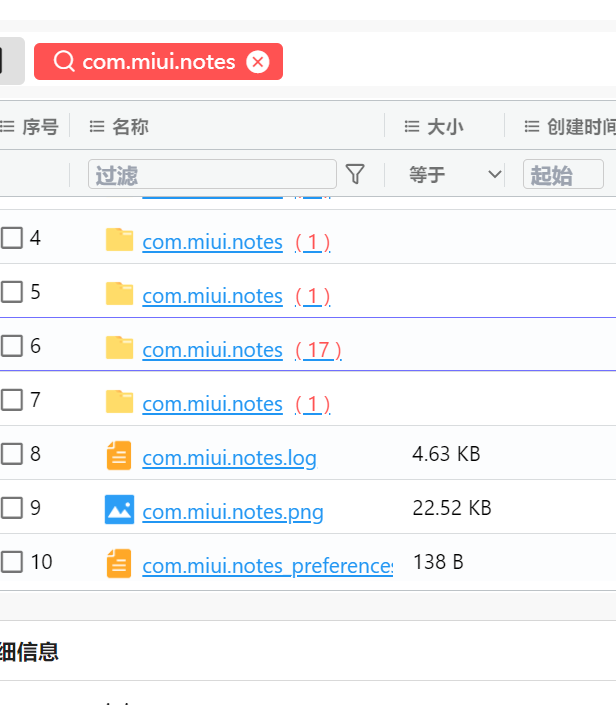
Task: Check the checkbox for row 8
Action: point(11,454)
